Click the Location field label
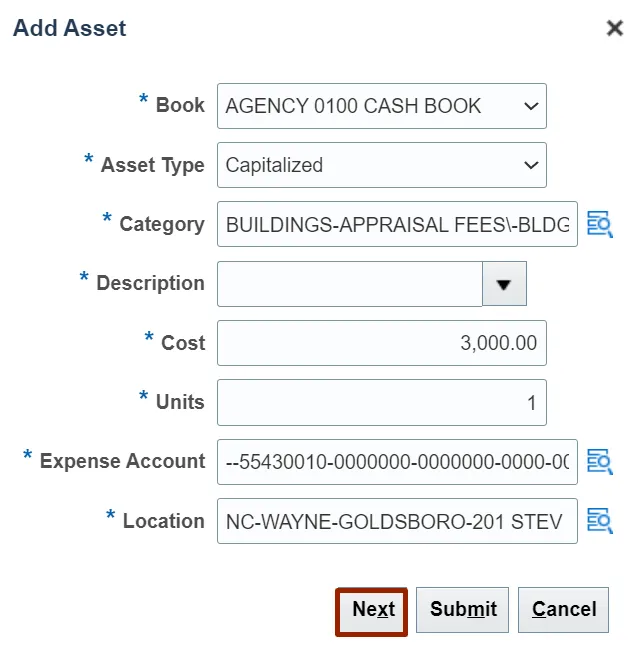This screenshot has width=636, height=661. (163, 521)
